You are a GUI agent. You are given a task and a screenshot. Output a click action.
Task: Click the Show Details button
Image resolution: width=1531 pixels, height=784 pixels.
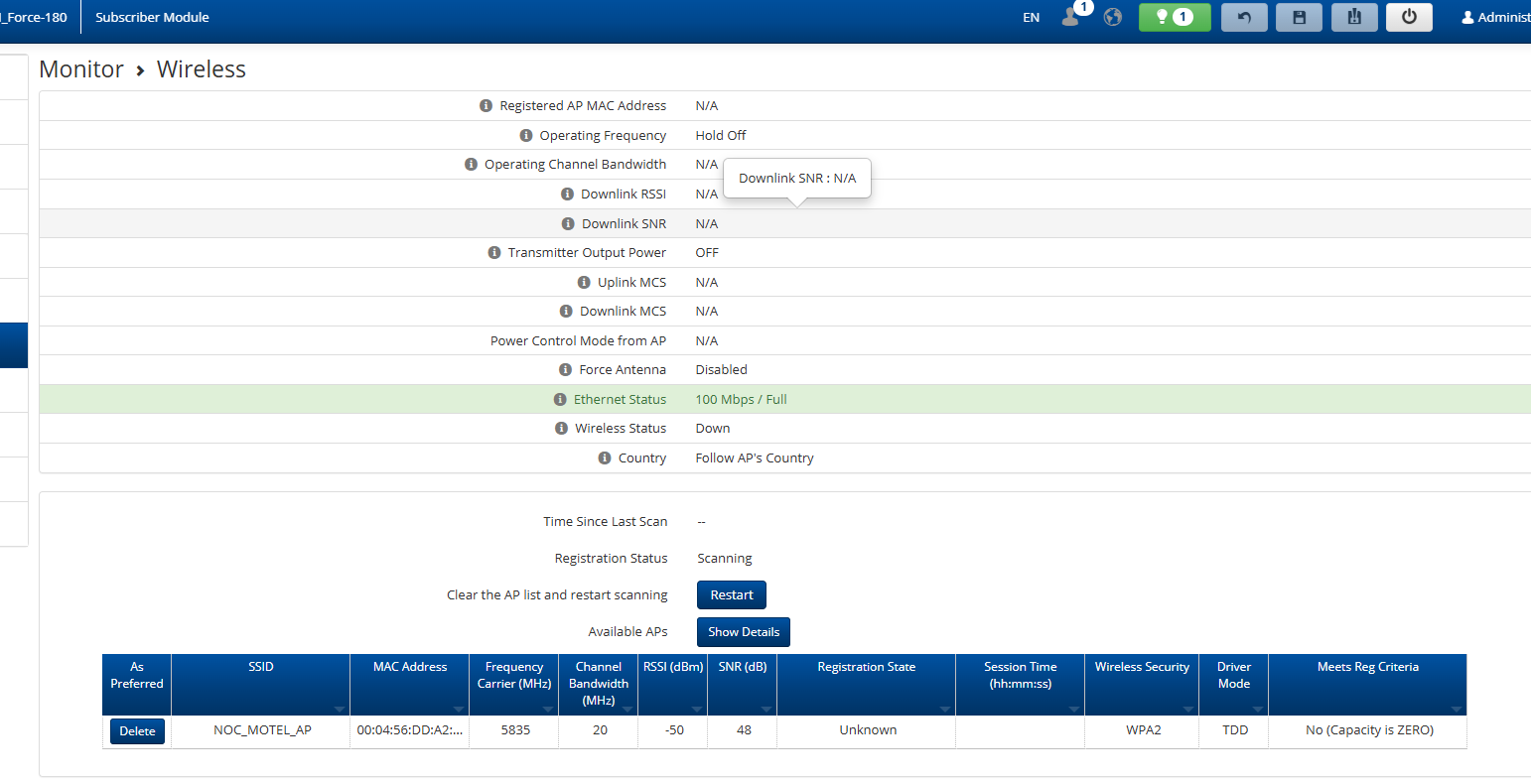point(743,632)
